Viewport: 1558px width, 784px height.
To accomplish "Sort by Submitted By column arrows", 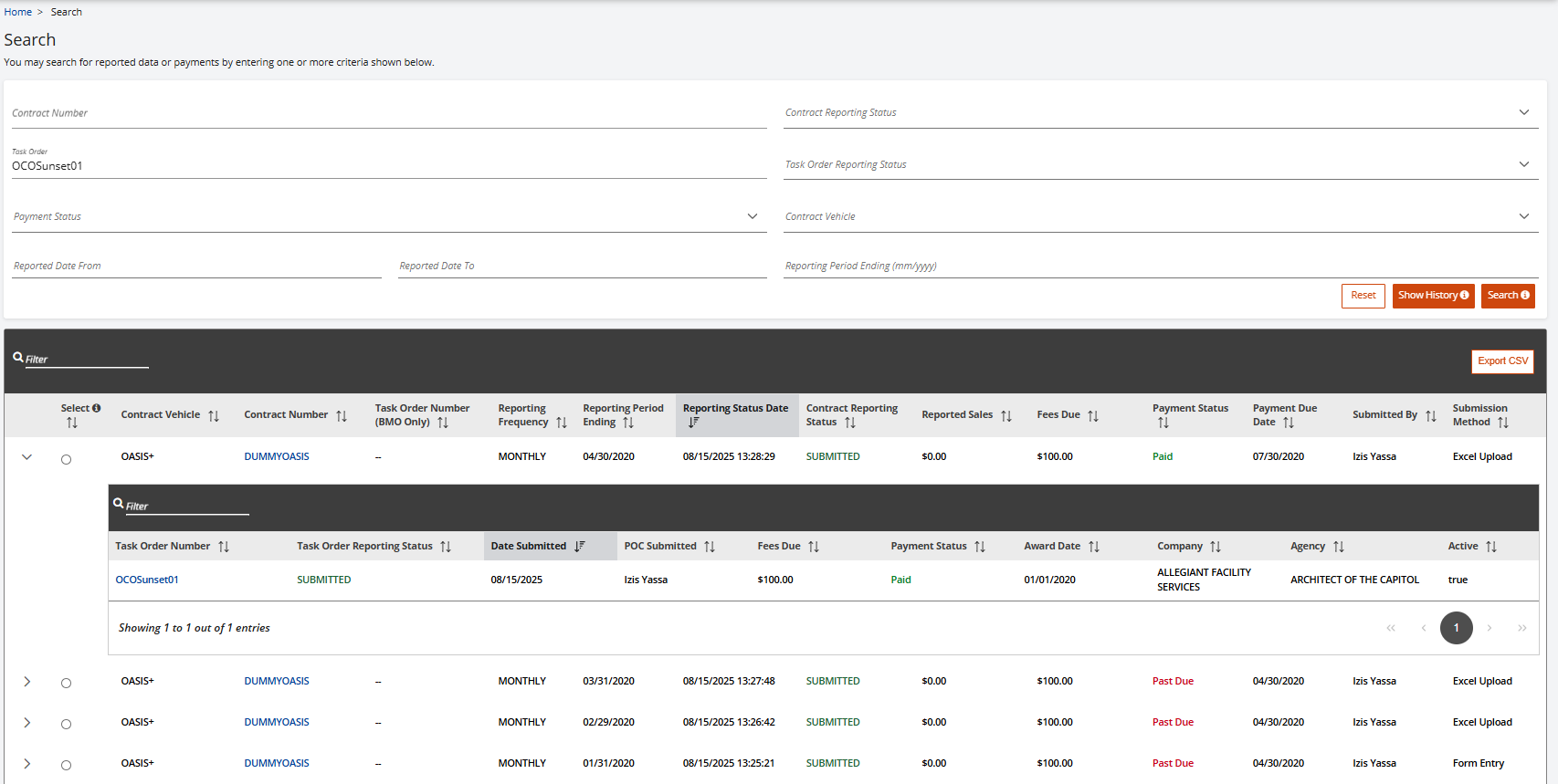I will pyautogui.click(x=1431, y=416).
